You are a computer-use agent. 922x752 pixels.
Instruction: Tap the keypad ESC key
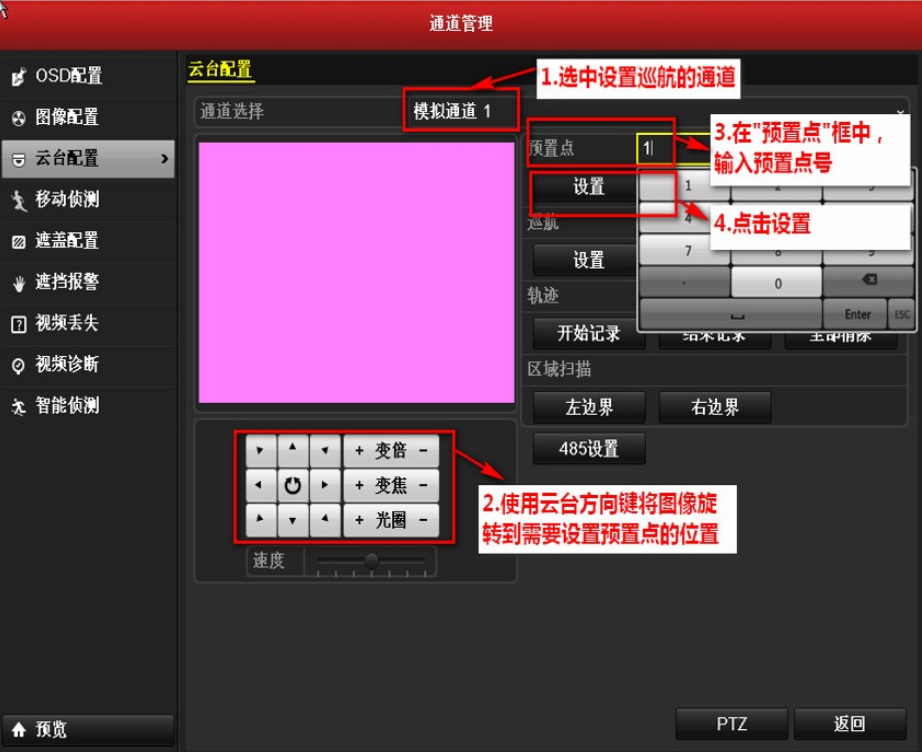click(901, 315)
